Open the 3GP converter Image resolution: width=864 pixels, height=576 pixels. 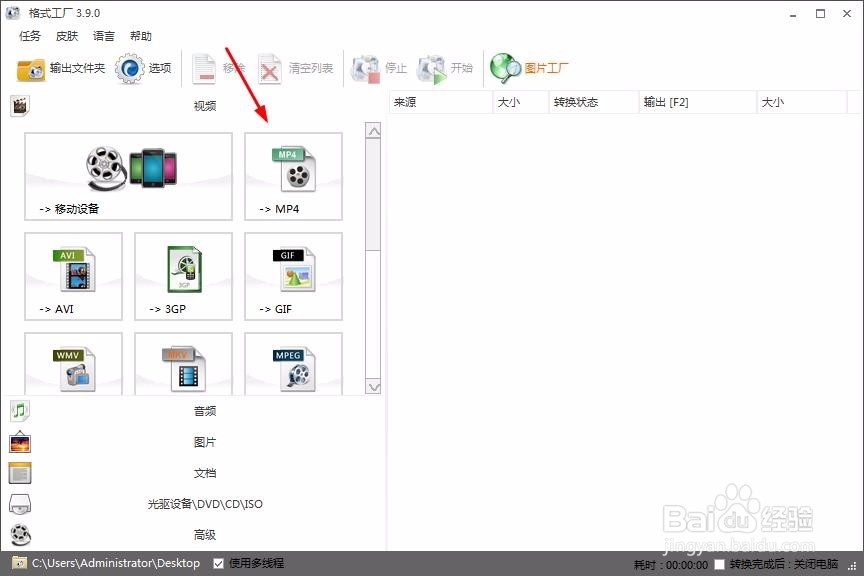click(182, 276)
